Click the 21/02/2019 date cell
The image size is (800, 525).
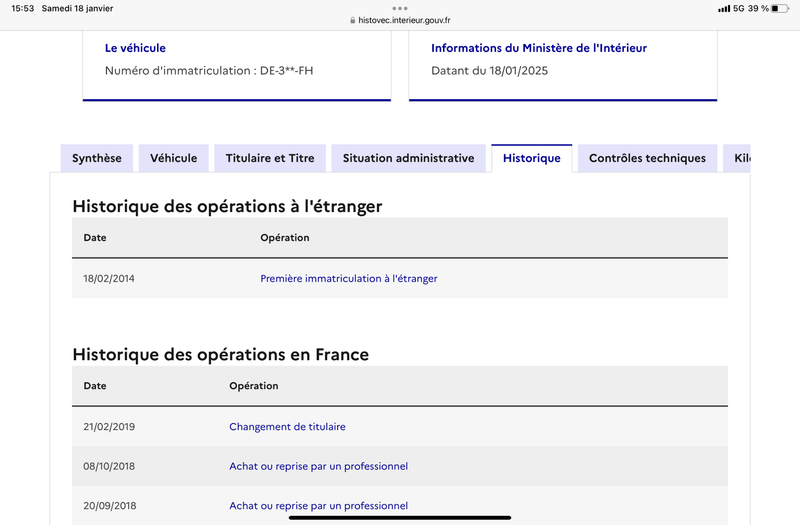pyautogui.click(x=109, y=427)
